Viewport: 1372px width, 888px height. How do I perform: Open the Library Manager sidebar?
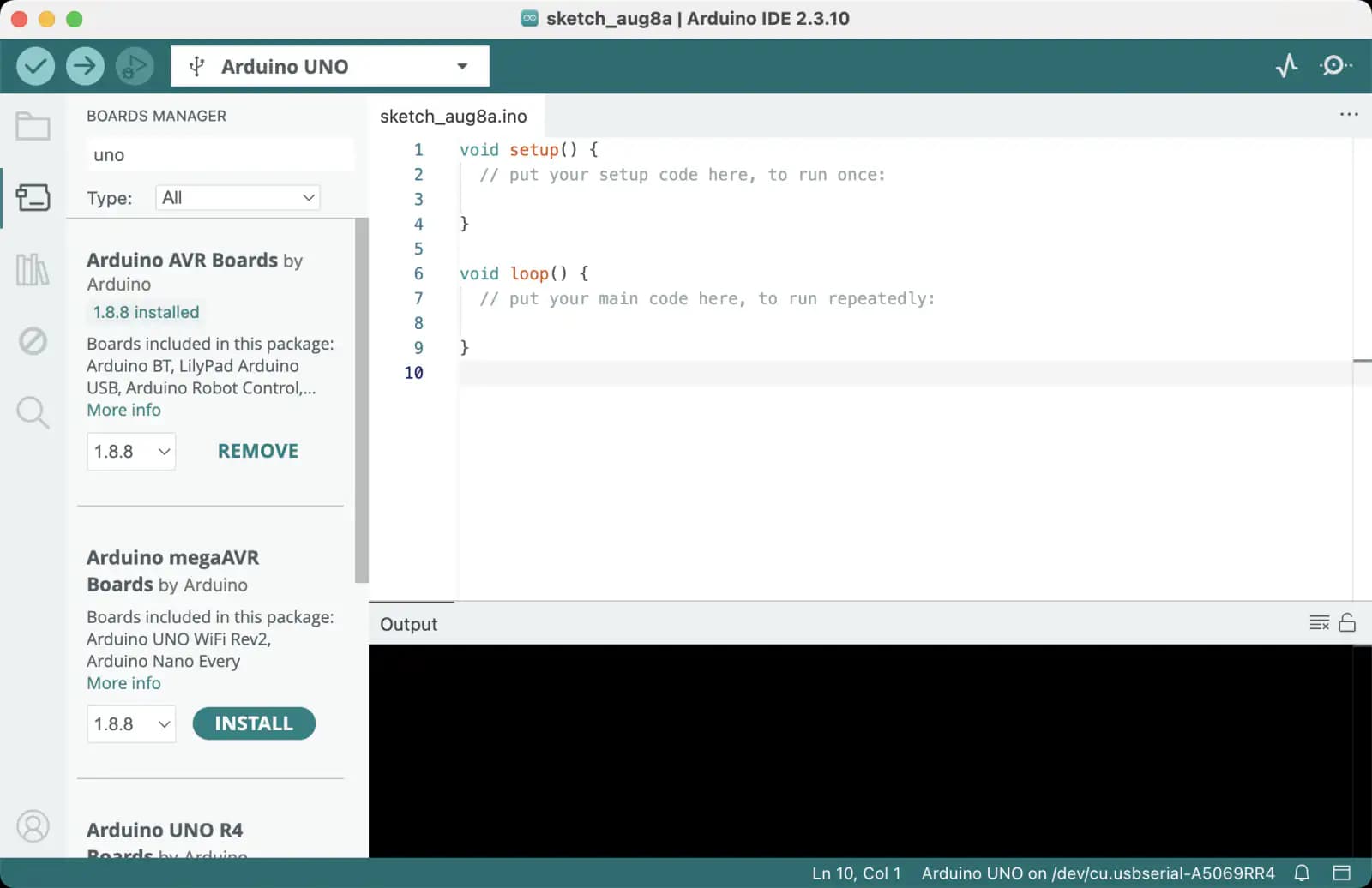pos(33,269)
